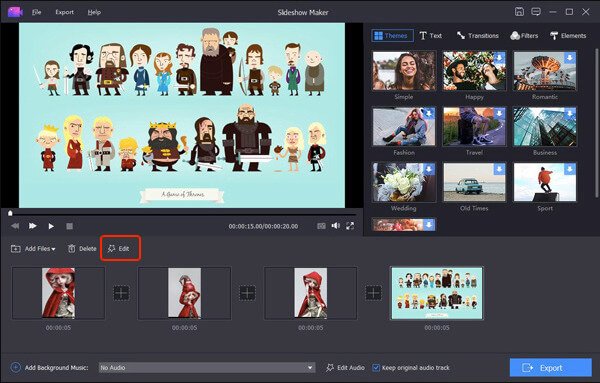
Task: Open the No Audio dropdown
Action: [207, 368]
